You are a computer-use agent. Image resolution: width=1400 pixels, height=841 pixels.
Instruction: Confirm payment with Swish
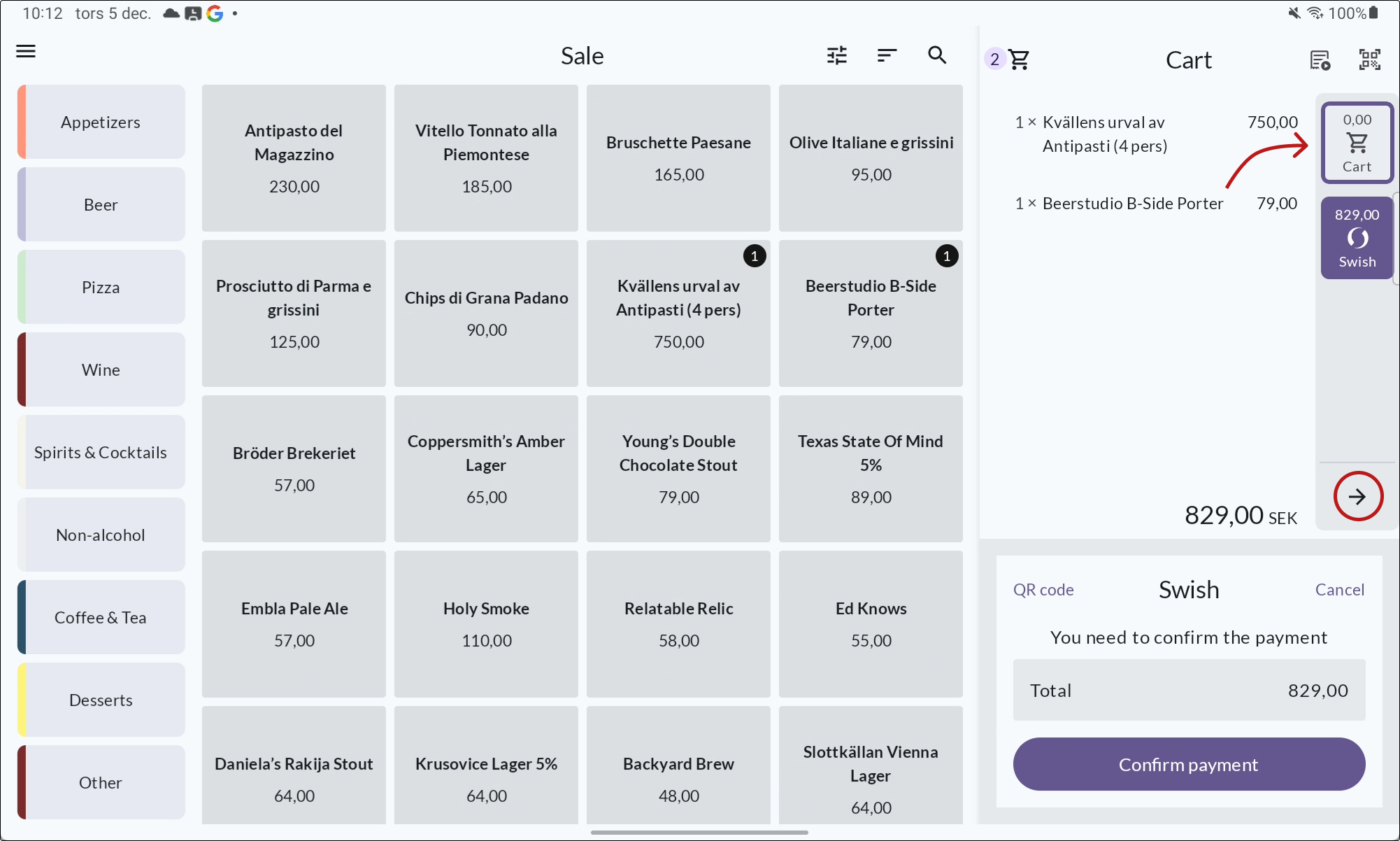pyautogui.click(x=1189, y=764)
